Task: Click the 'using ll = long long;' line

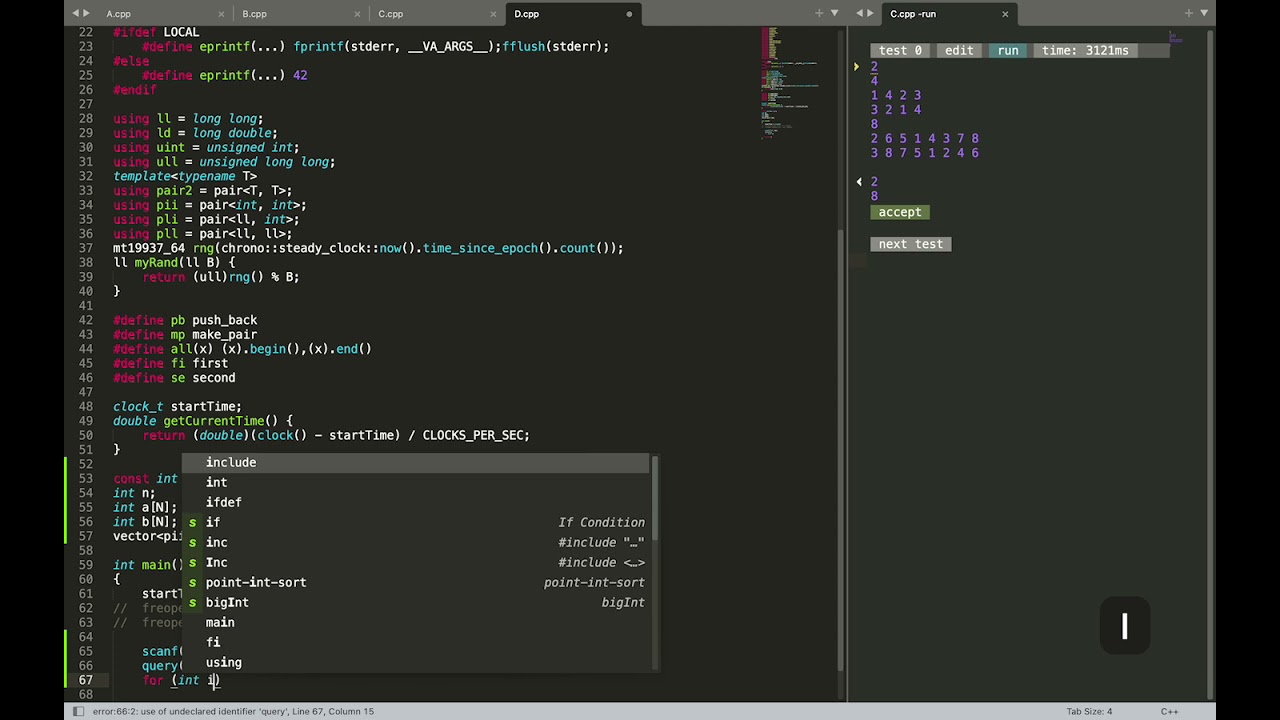Action: 188,118
